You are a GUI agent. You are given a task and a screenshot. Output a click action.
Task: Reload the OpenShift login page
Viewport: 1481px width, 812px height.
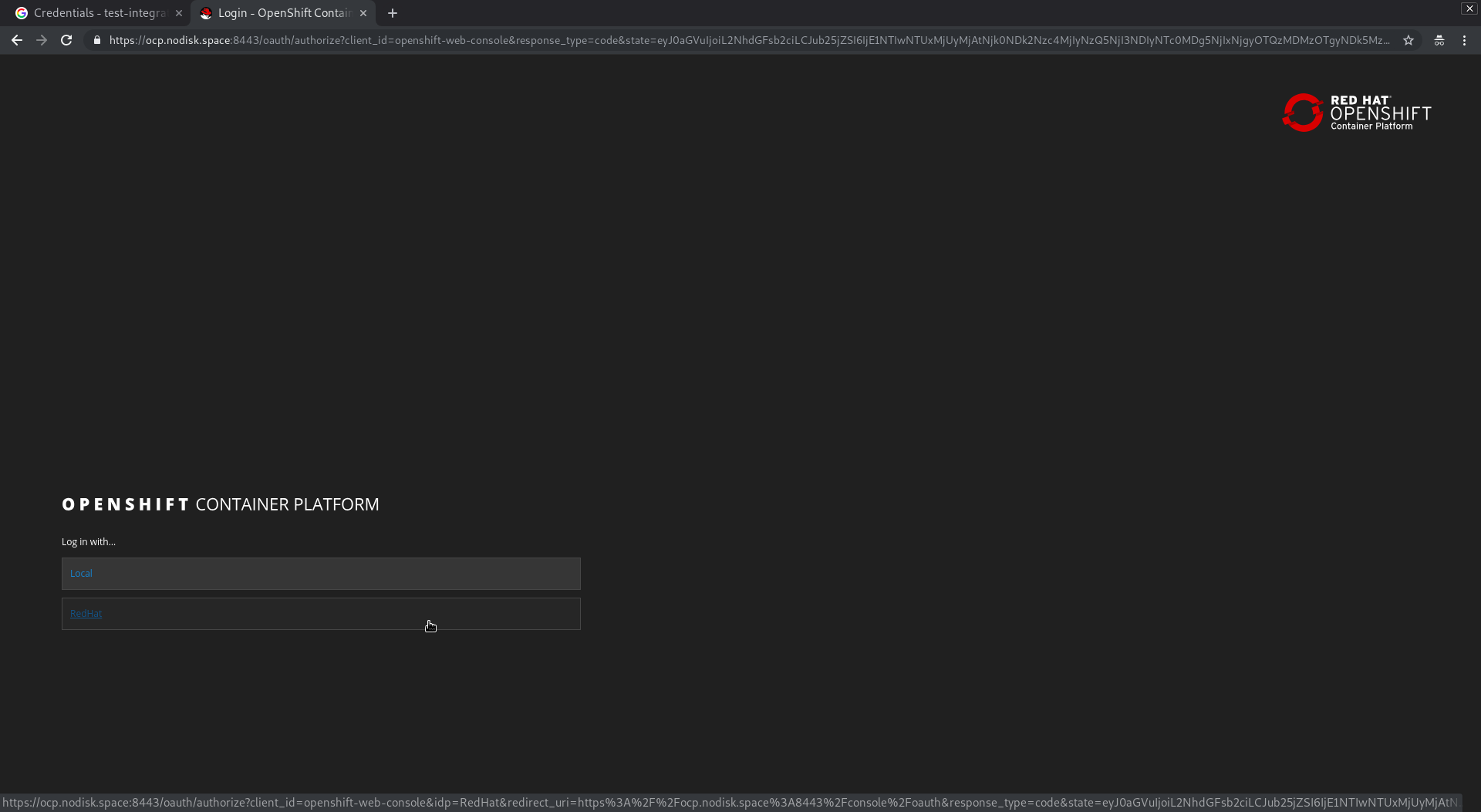coord(66,40)
